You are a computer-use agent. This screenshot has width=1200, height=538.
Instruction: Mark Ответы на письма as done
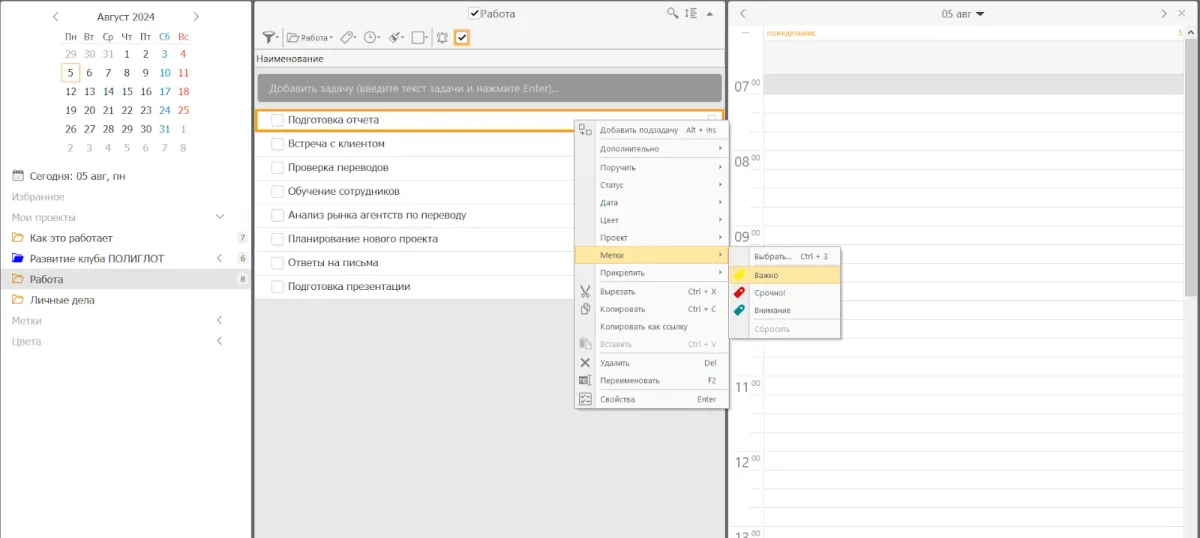pyautogui.click(x=278, y=263)
